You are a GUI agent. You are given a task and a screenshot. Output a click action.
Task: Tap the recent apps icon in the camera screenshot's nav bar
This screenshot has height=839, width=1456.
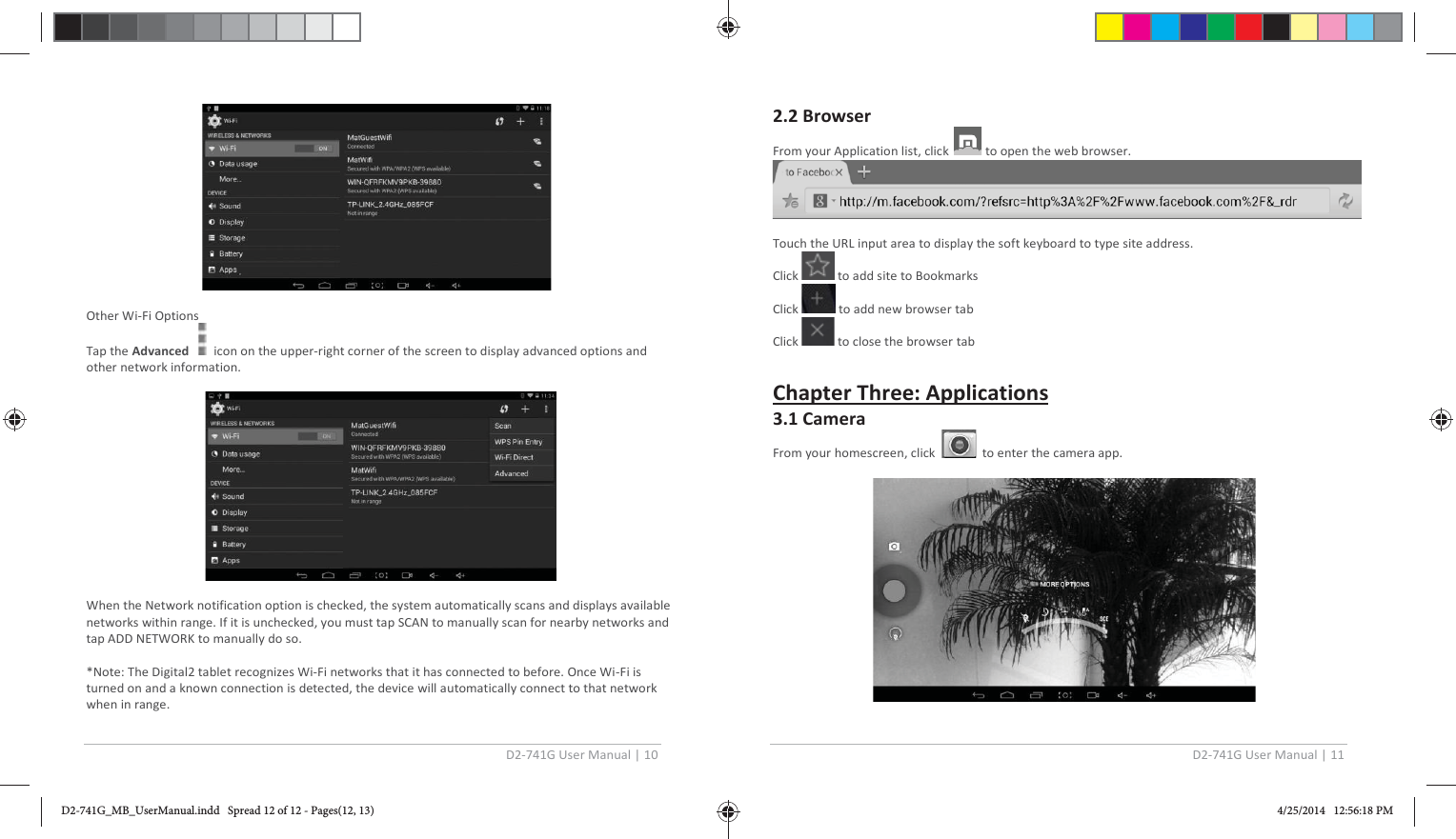1036,695
